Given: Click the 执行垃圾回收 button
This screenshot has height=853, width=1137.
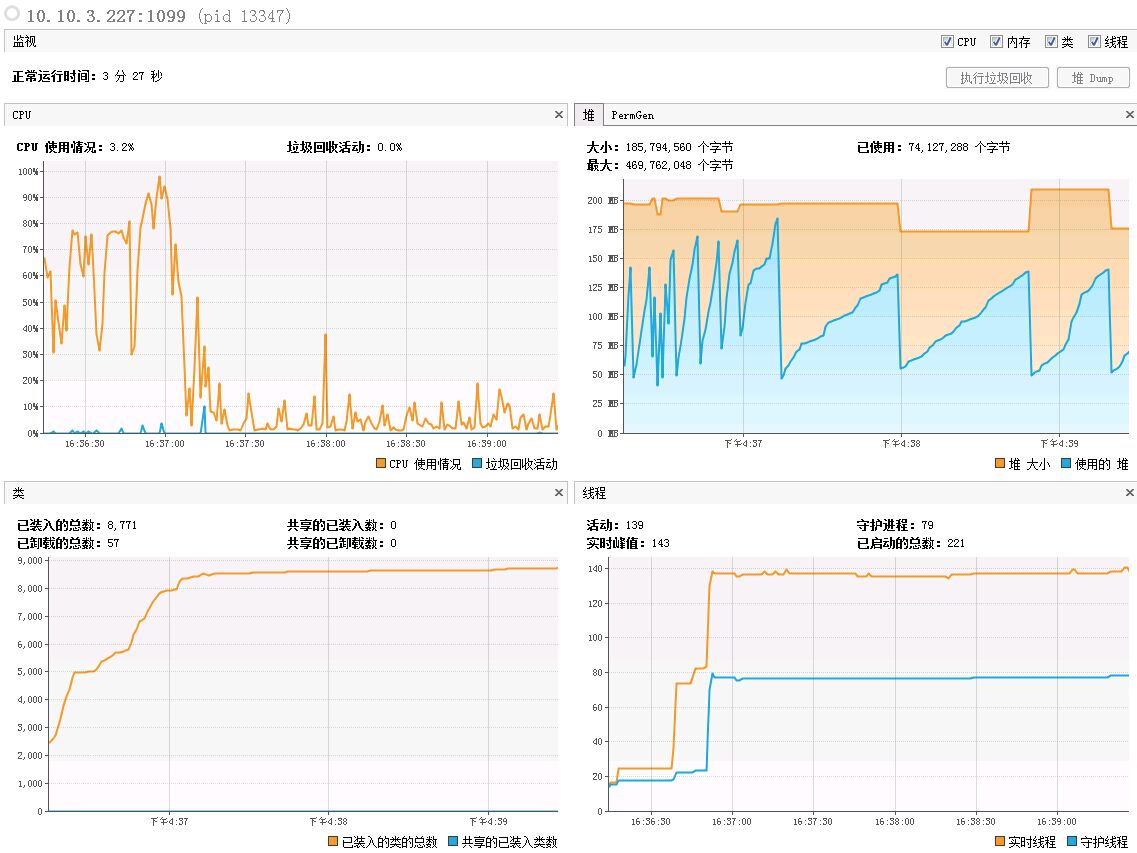Looking at the screenshot, I should (x=997, y=78).
